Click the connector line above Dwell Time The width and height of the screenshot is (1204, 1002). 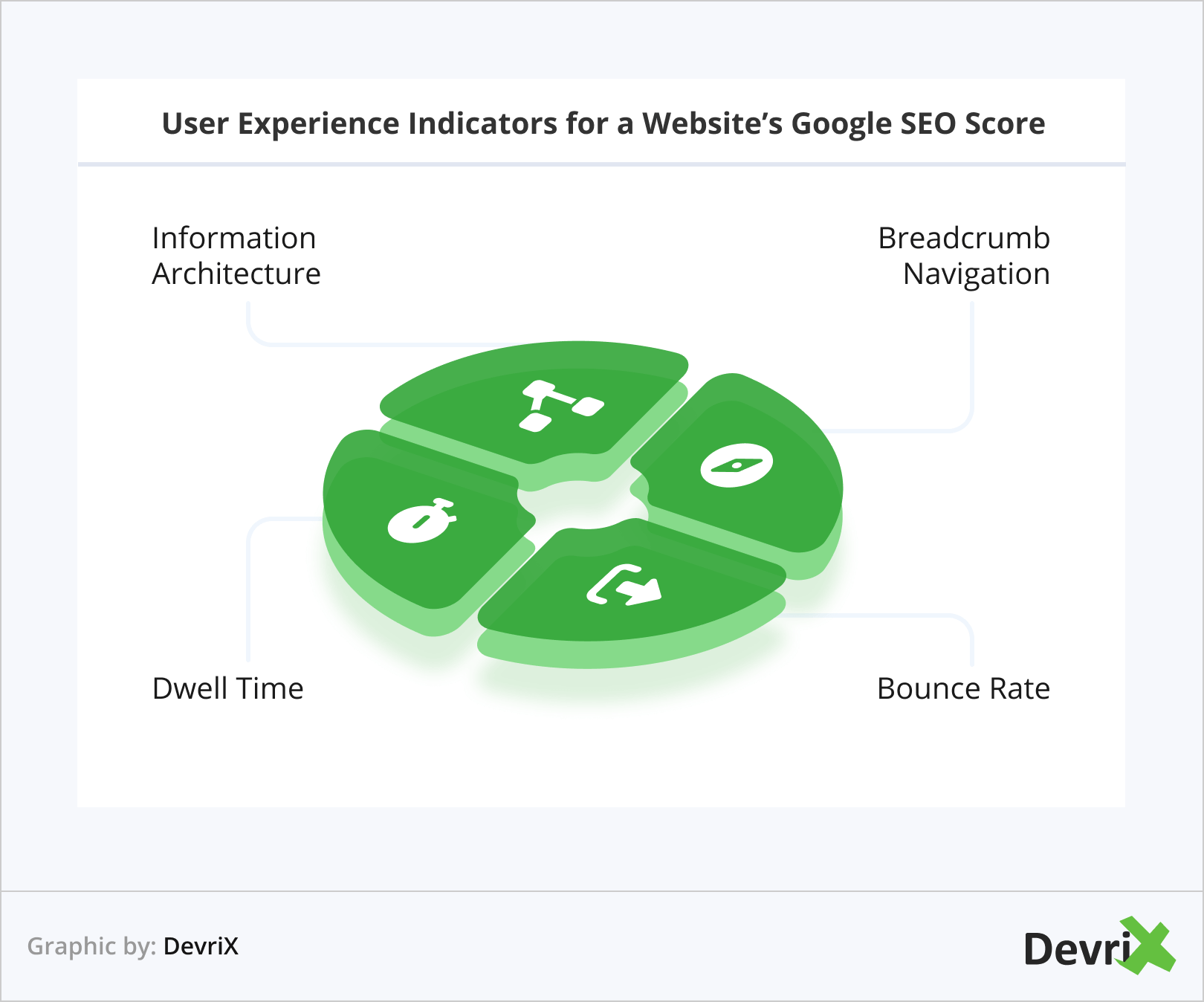248,587
